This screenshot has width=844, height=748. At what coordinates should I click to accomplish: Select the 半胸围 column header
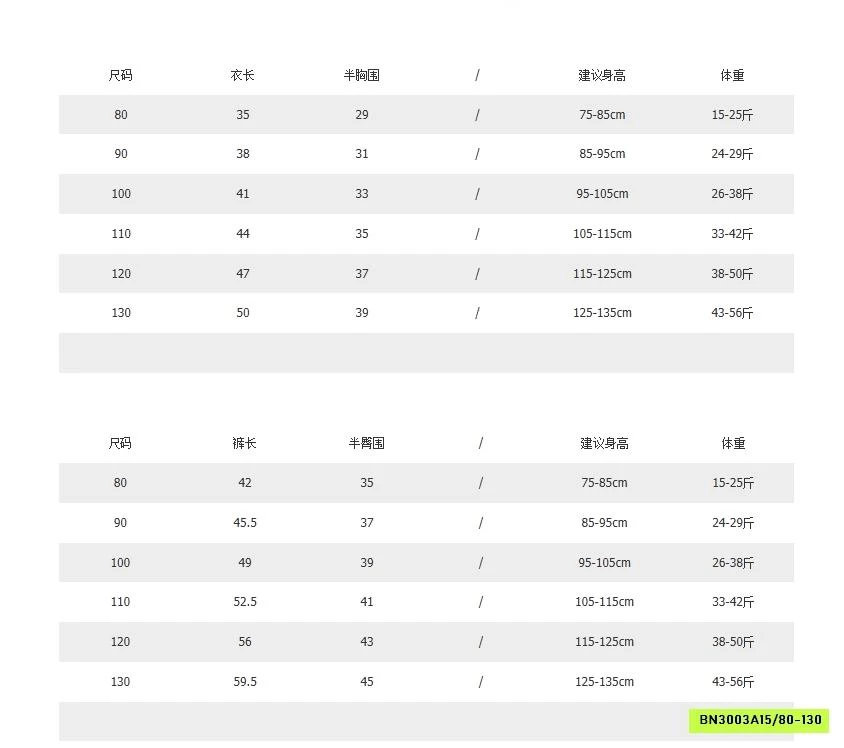tap(361, 75)
